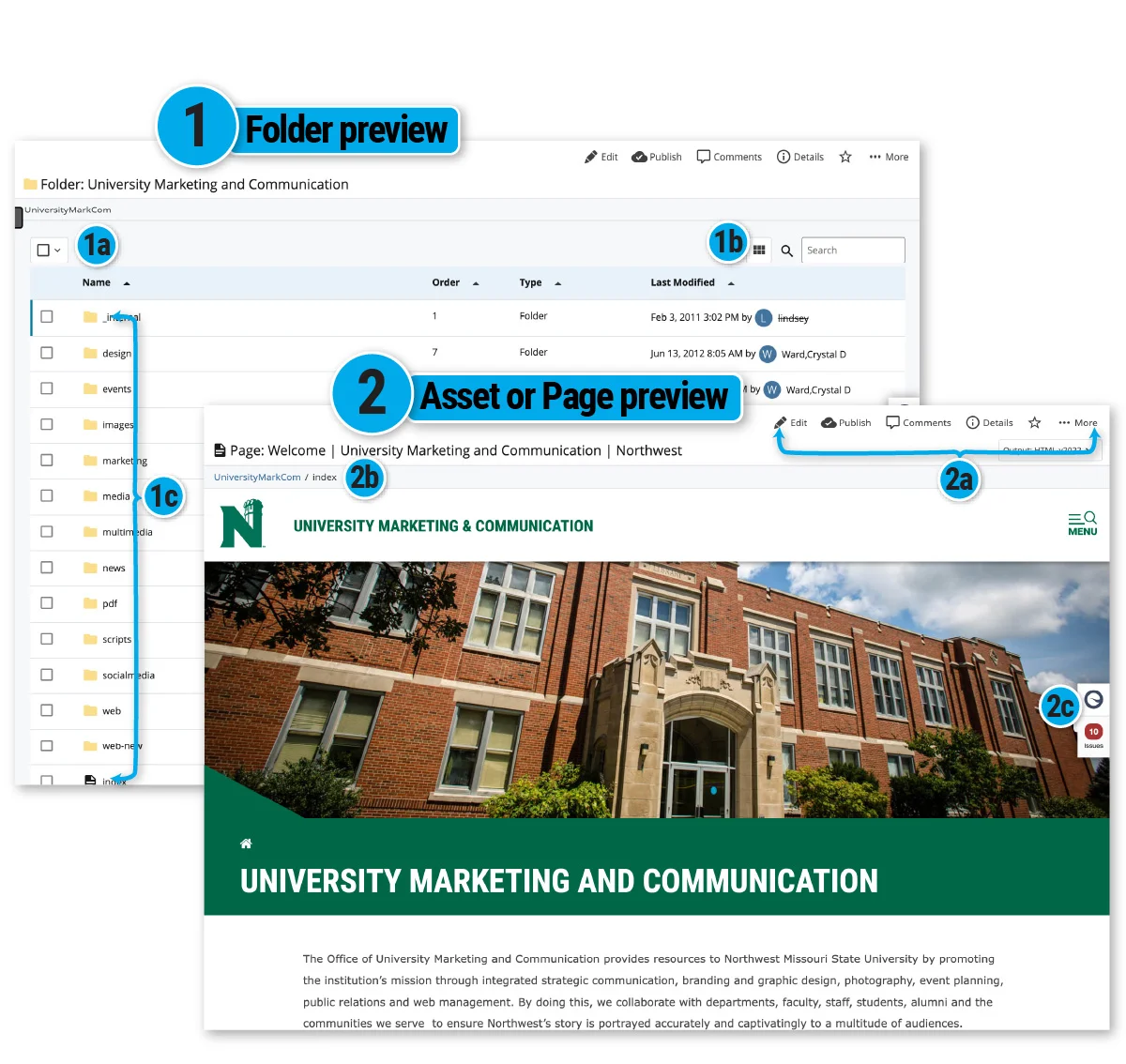Viewport: 1126px width, 1064px height.
Task: Open the marketing folder
Action: tap(125, 461)
